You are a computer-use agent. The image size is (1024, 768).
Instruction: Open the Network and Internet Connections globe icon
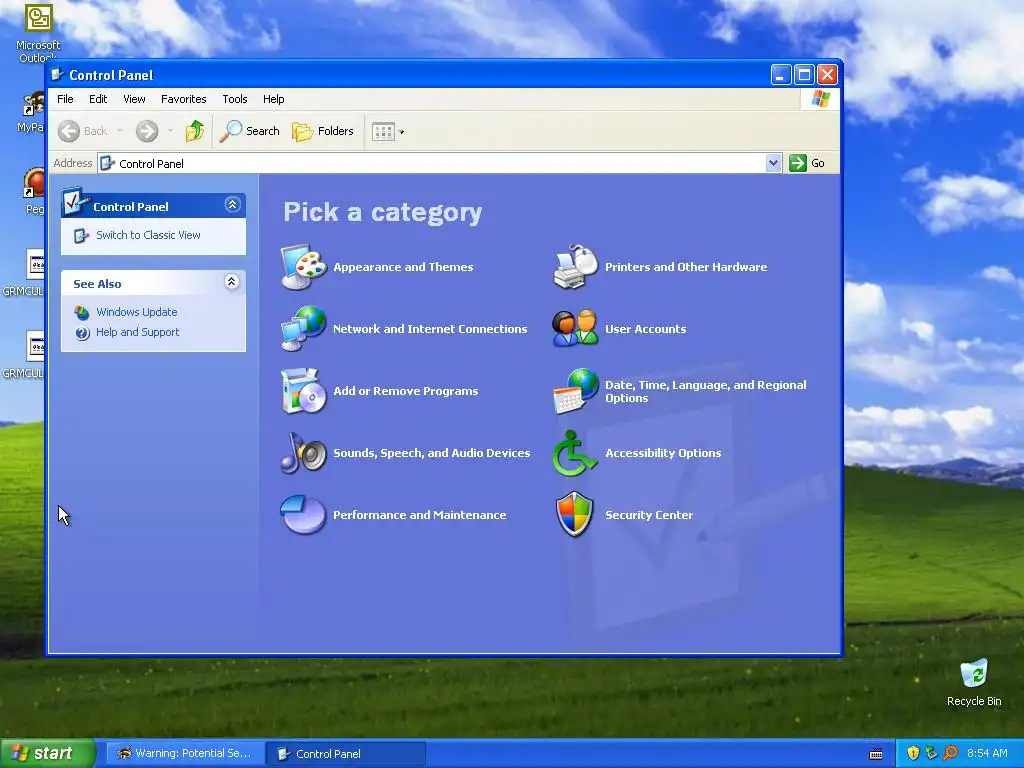[303, 328]
